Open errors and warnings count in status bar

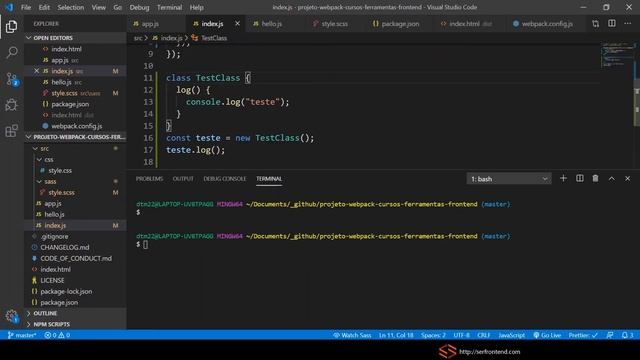(x=57, y=335)
